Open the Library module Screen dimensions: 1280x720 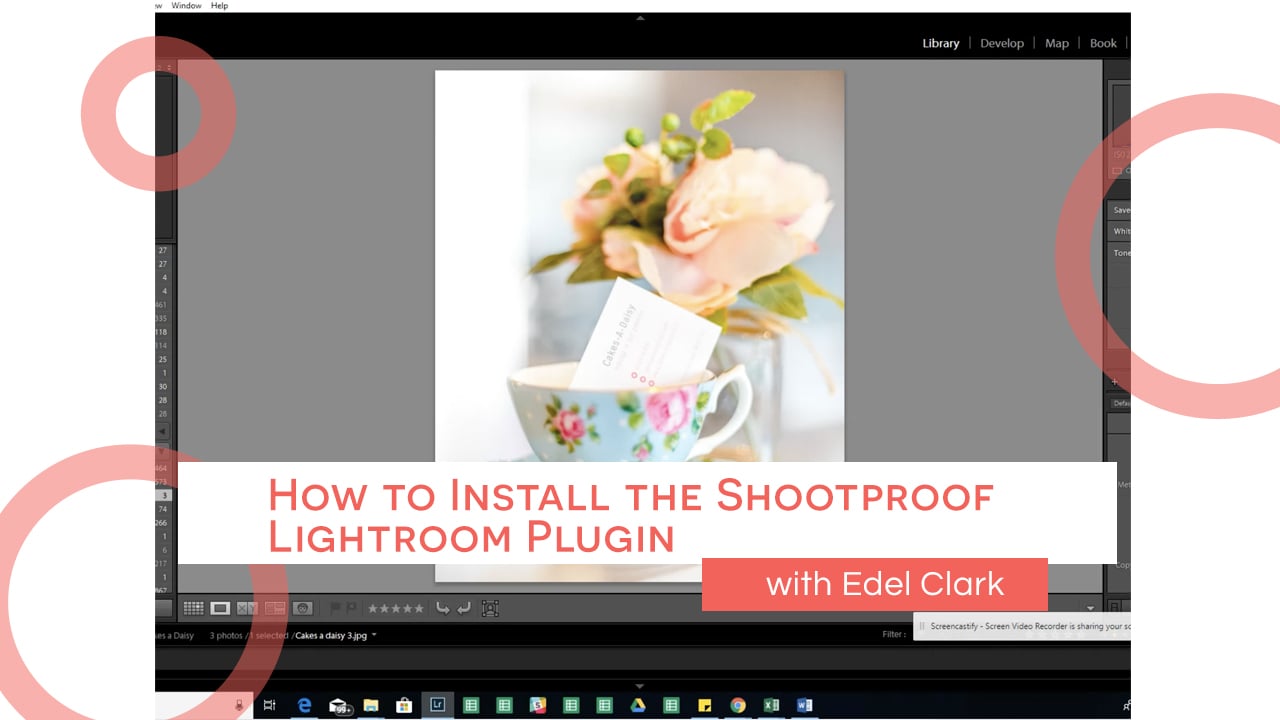click(941, 43)
